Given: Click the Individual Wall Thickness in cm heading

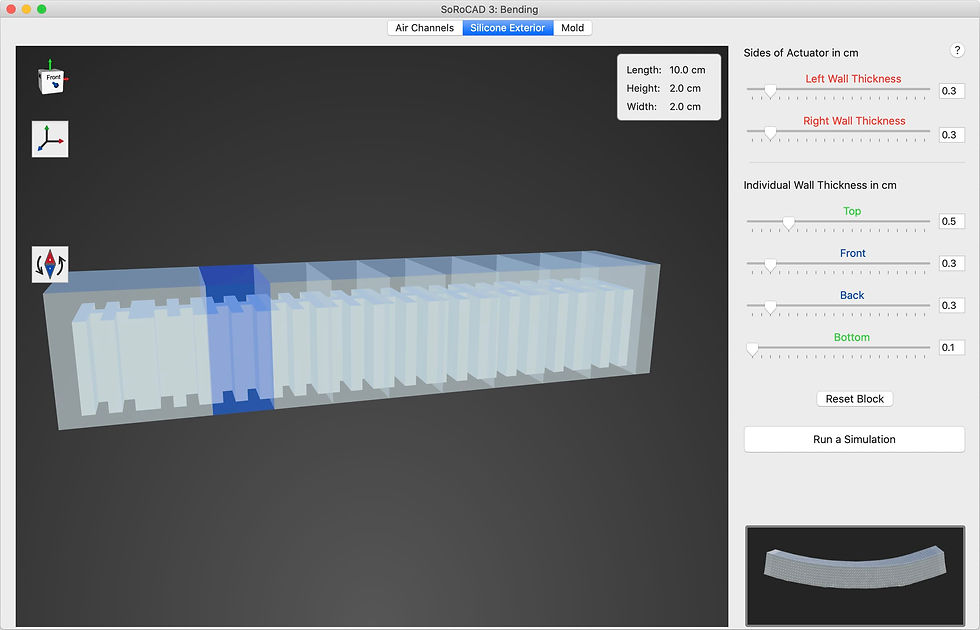Looking at the screenshot, I should coord(819,185).
